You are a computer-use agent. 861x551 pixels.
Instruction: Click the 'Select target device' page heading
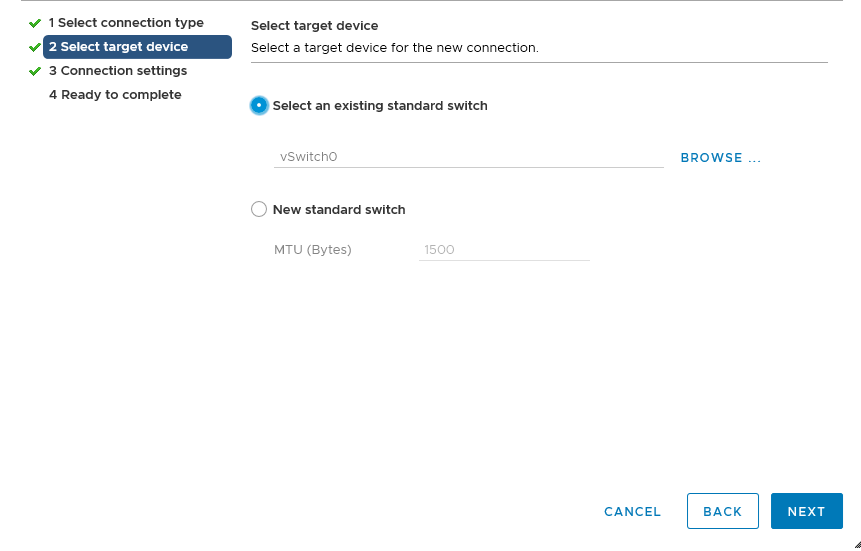point(315,26)
